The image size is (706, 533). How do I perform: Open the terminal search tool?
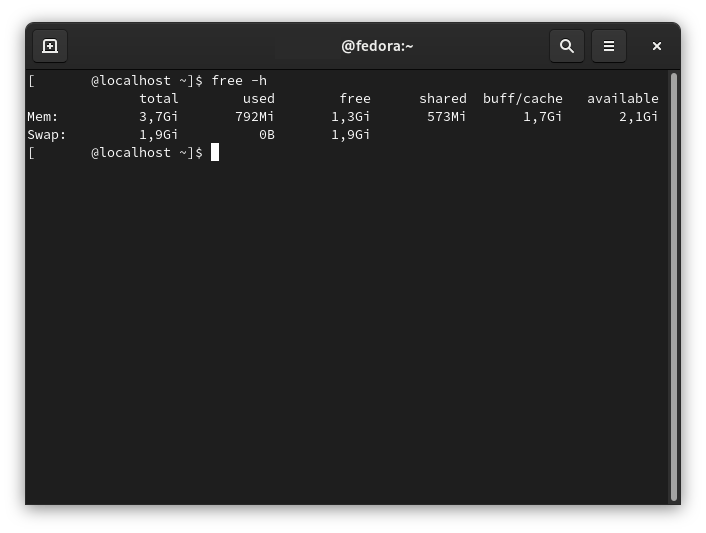coord(567,46)
